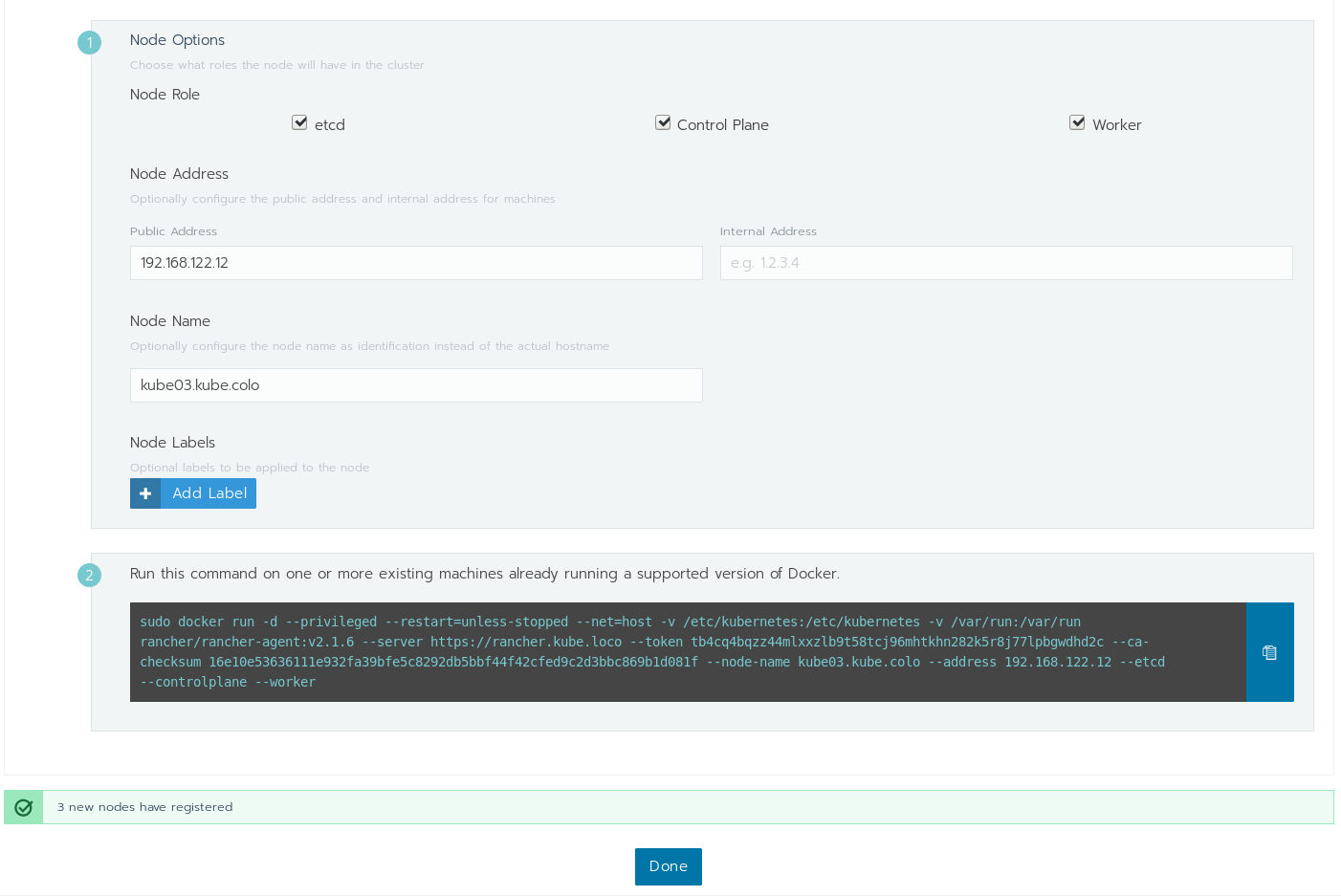Focus the Public Address input field
The height and width of the screenshot is (896, 1341).
(416, 263)
